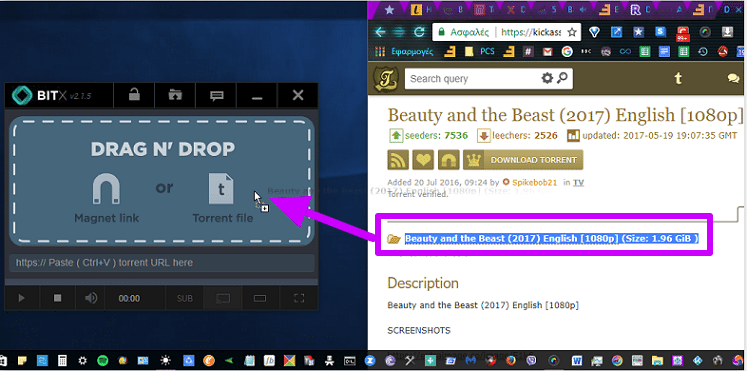Image resolution: width=747 pixels, height=371 pixels.
Task: Click the Magnet link icon
Action: 106,190
